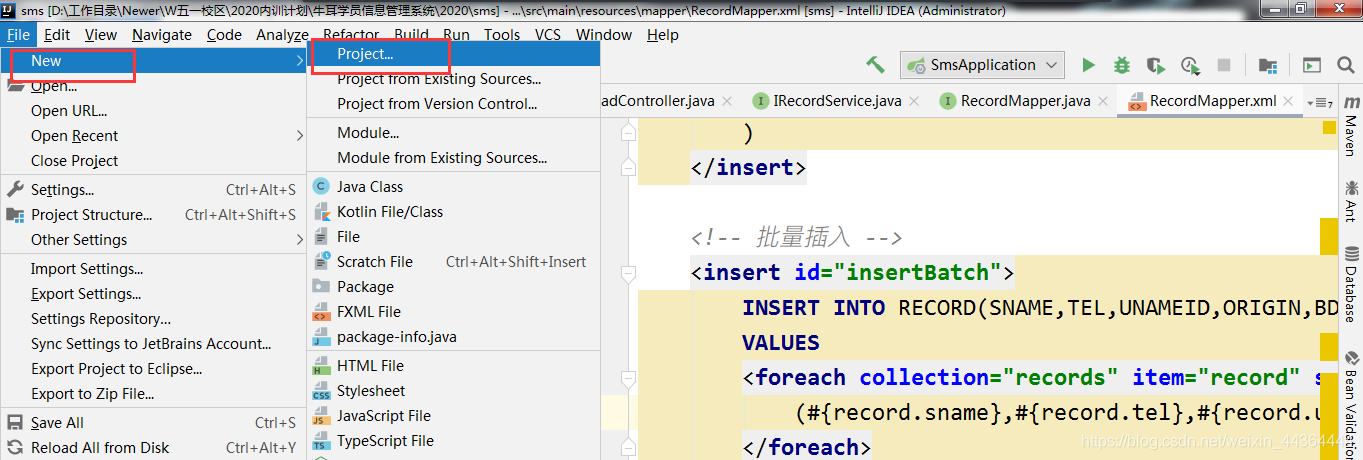The height and width of the screenshot is (460, 1363).
Task: Choose Reload All from Disk
Action: click(154, 448)
